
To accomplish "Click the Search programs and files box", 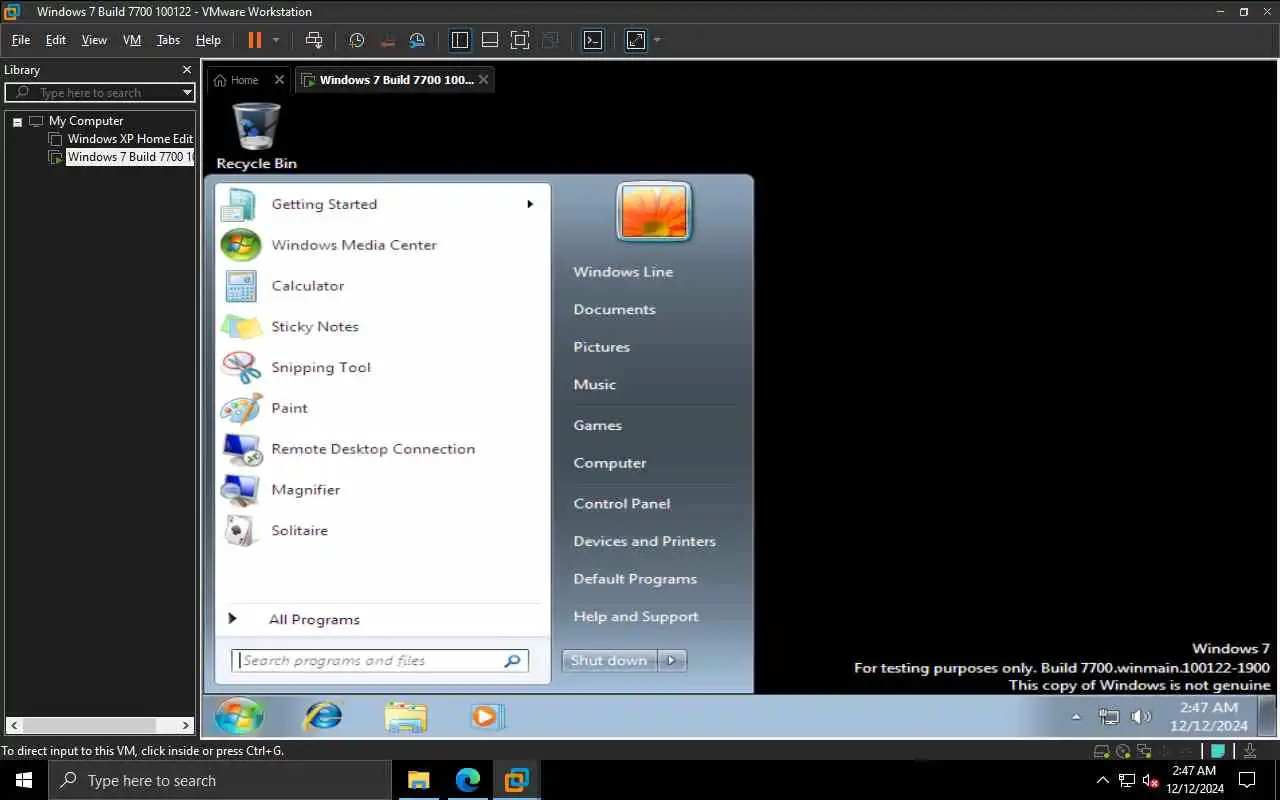I will [x=380, y=661].
